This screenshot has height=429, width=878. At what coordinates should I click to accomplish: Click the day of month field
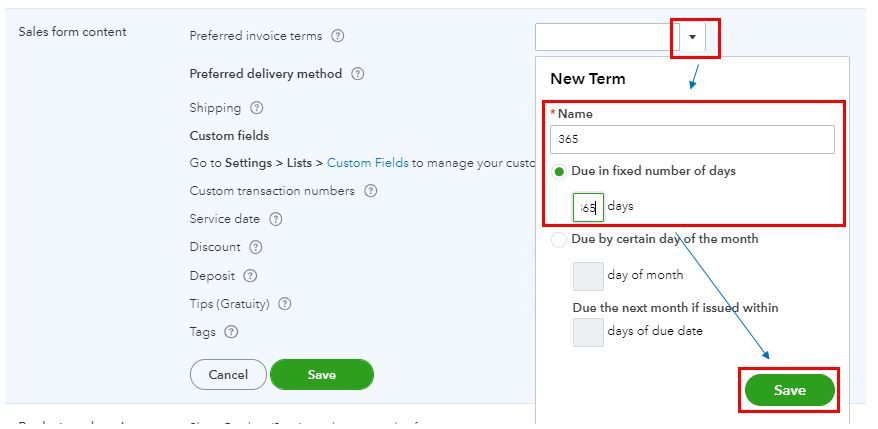[588, 275]
